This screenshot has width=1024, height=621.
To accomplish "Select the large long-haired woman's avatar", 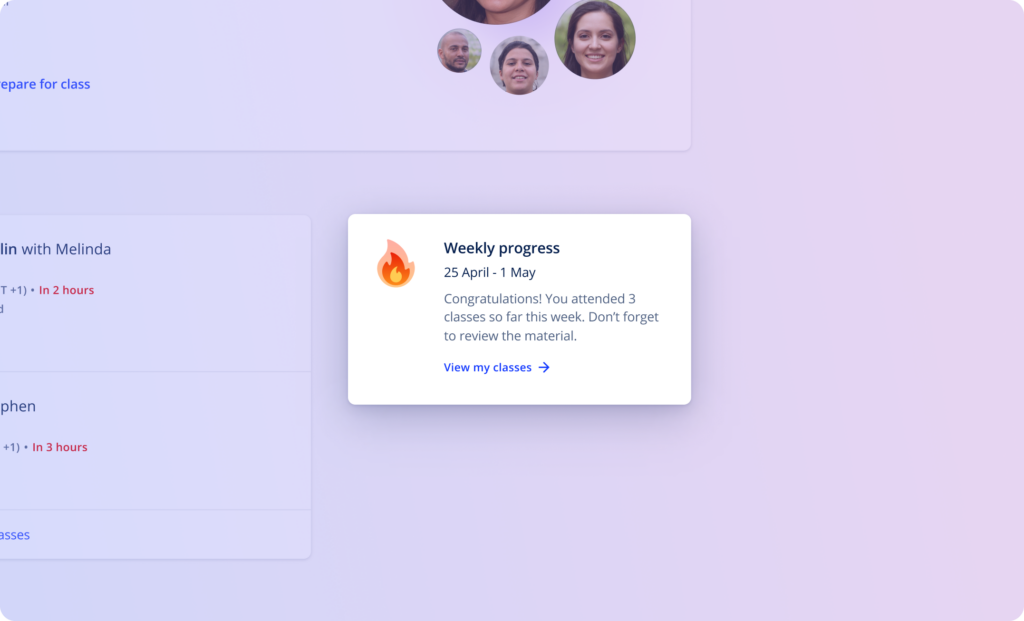I will click(x=595, y=39).
